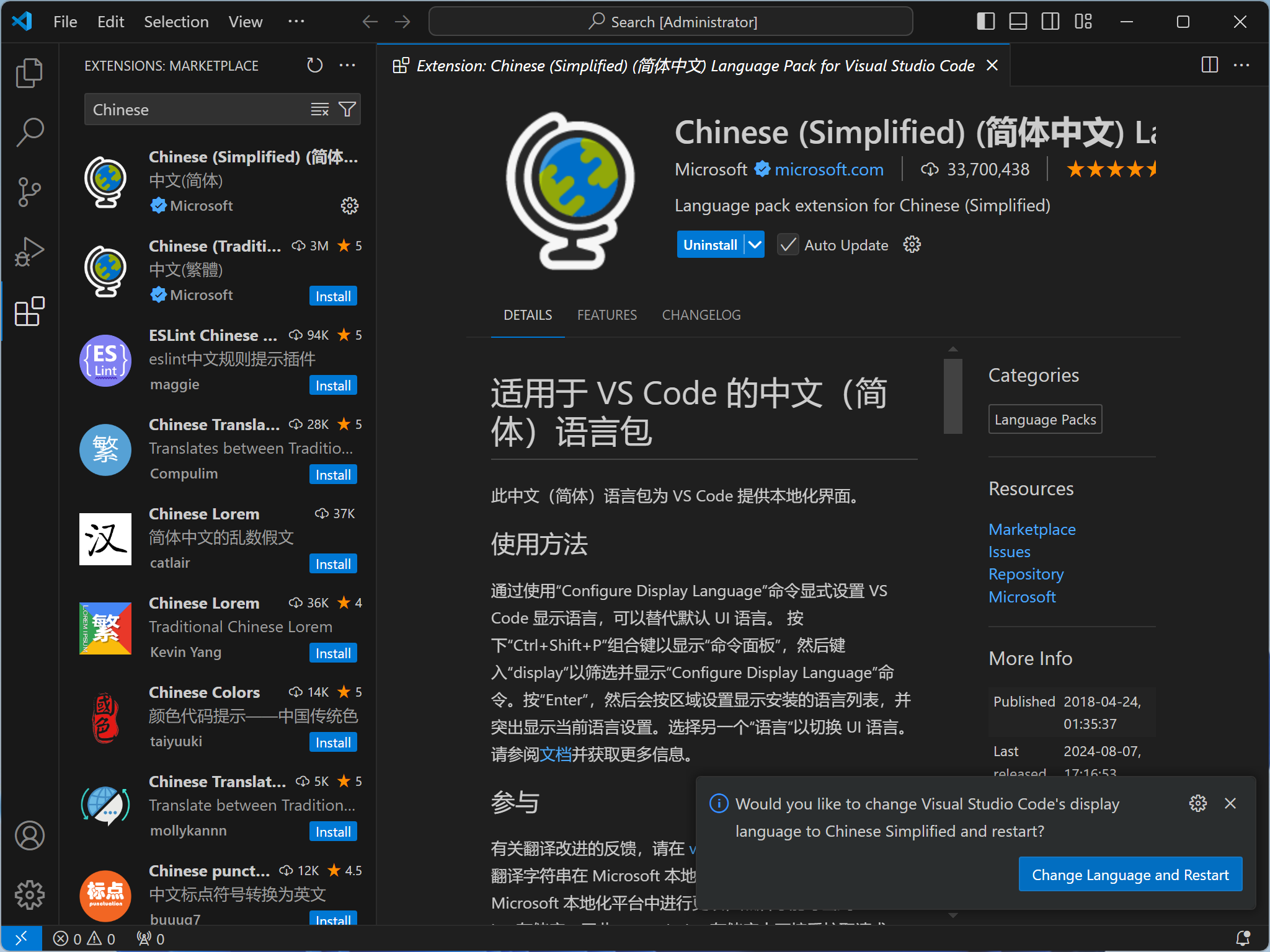This screenshot has width=1270, height=952.
Task: Open the Selection menu
Action: [x=176, y=22]
